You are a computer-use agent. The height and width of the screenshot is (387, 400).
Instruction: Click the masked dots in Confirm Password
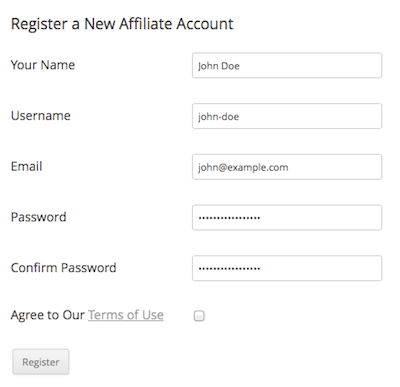click(229, 269)
